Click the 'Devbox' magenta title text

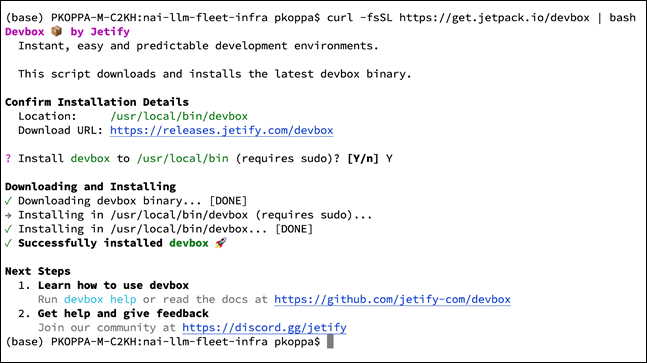point(24,32)
